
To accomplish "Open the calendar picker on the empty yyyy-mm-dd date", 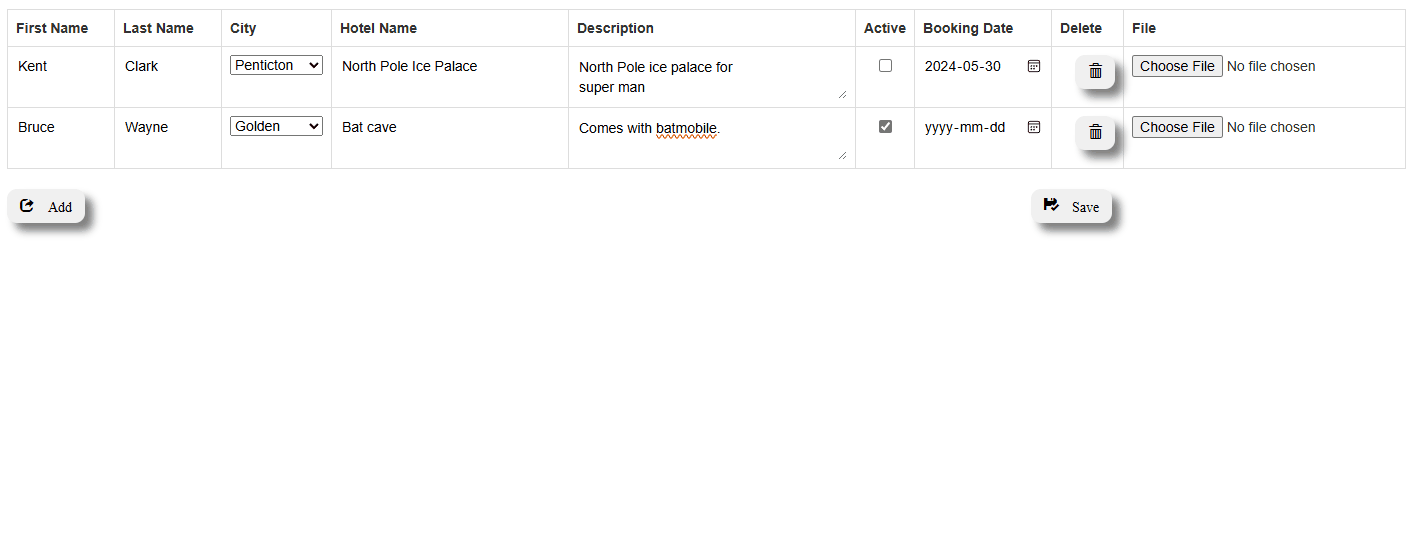I will coord(1034,127).
